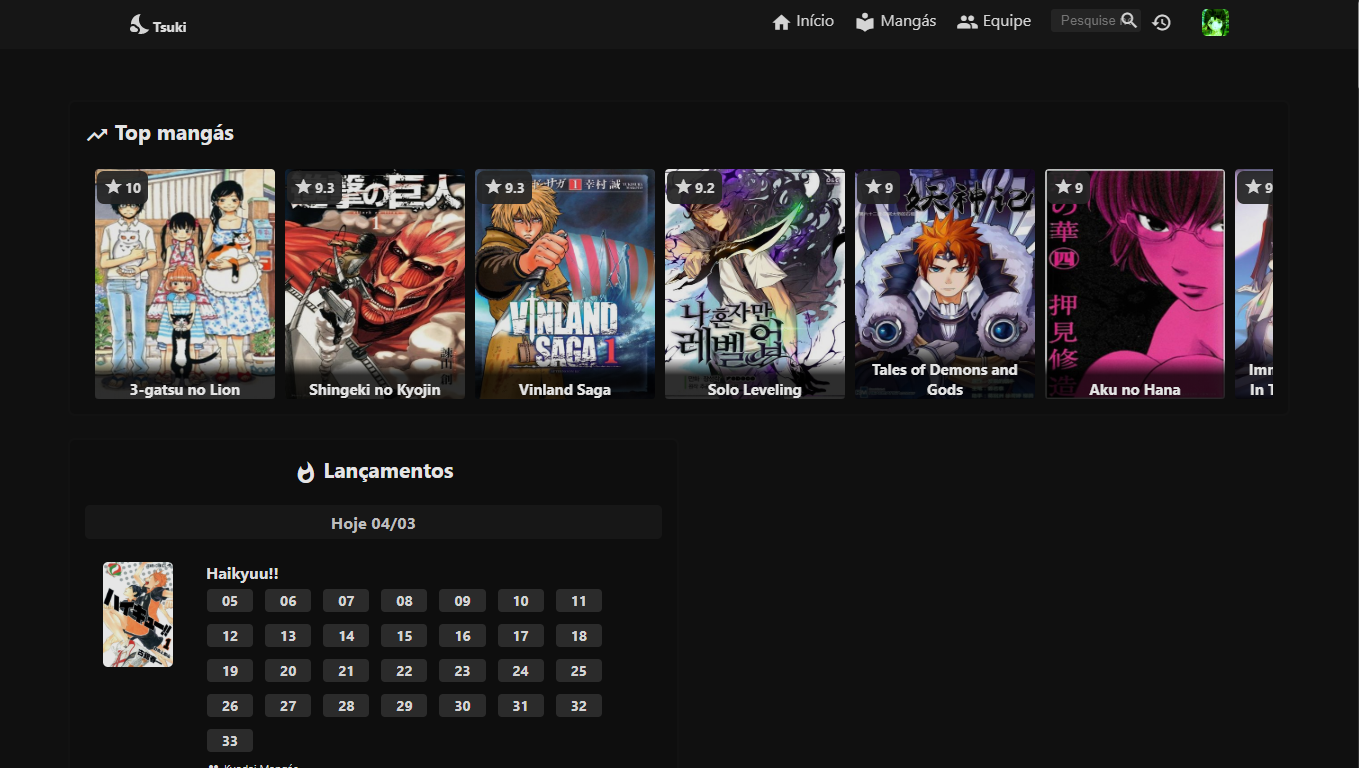Open Haikyuu chapter 33
The width and height of the screenshot is (1359, 768).
pyautogui.click(x=230, y=741)
